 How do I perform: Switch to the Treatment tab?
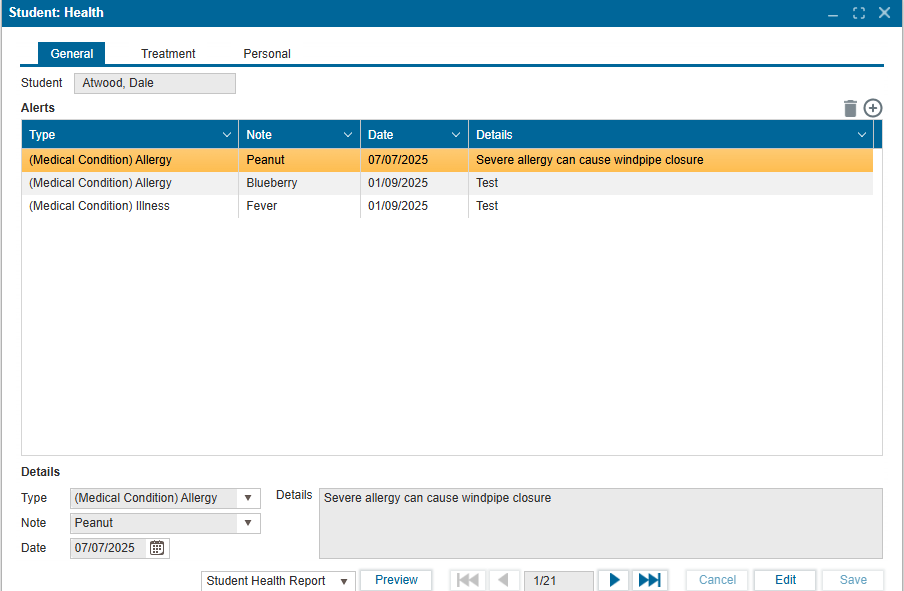pyautogui.click(x=168, y=54)
